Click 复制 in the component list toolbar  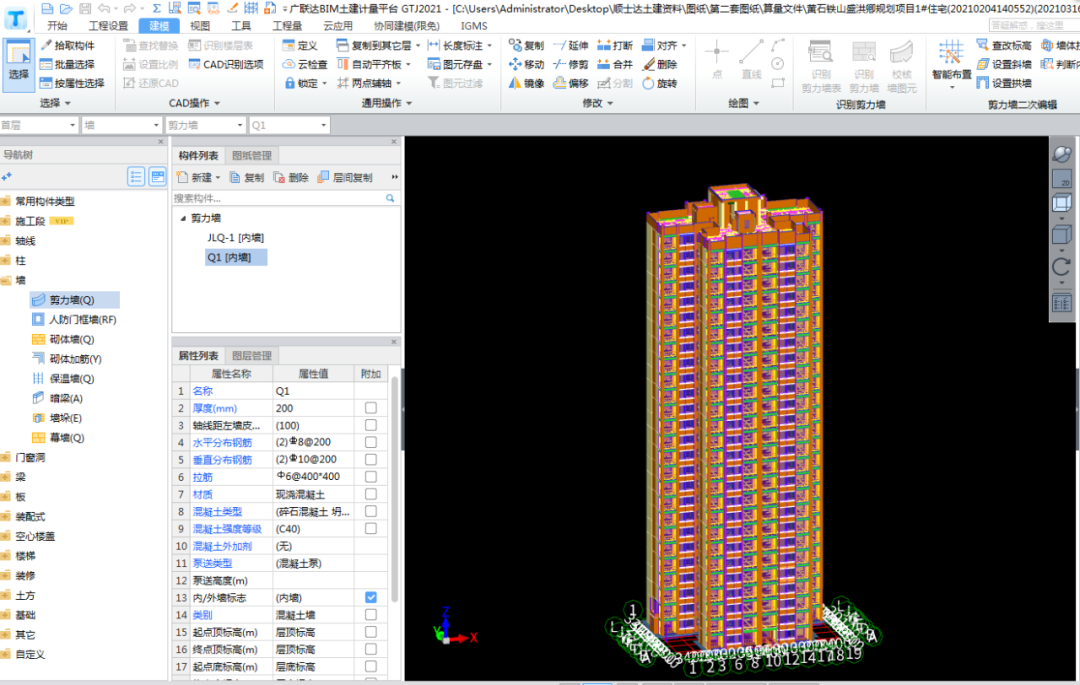pos(247,178)
